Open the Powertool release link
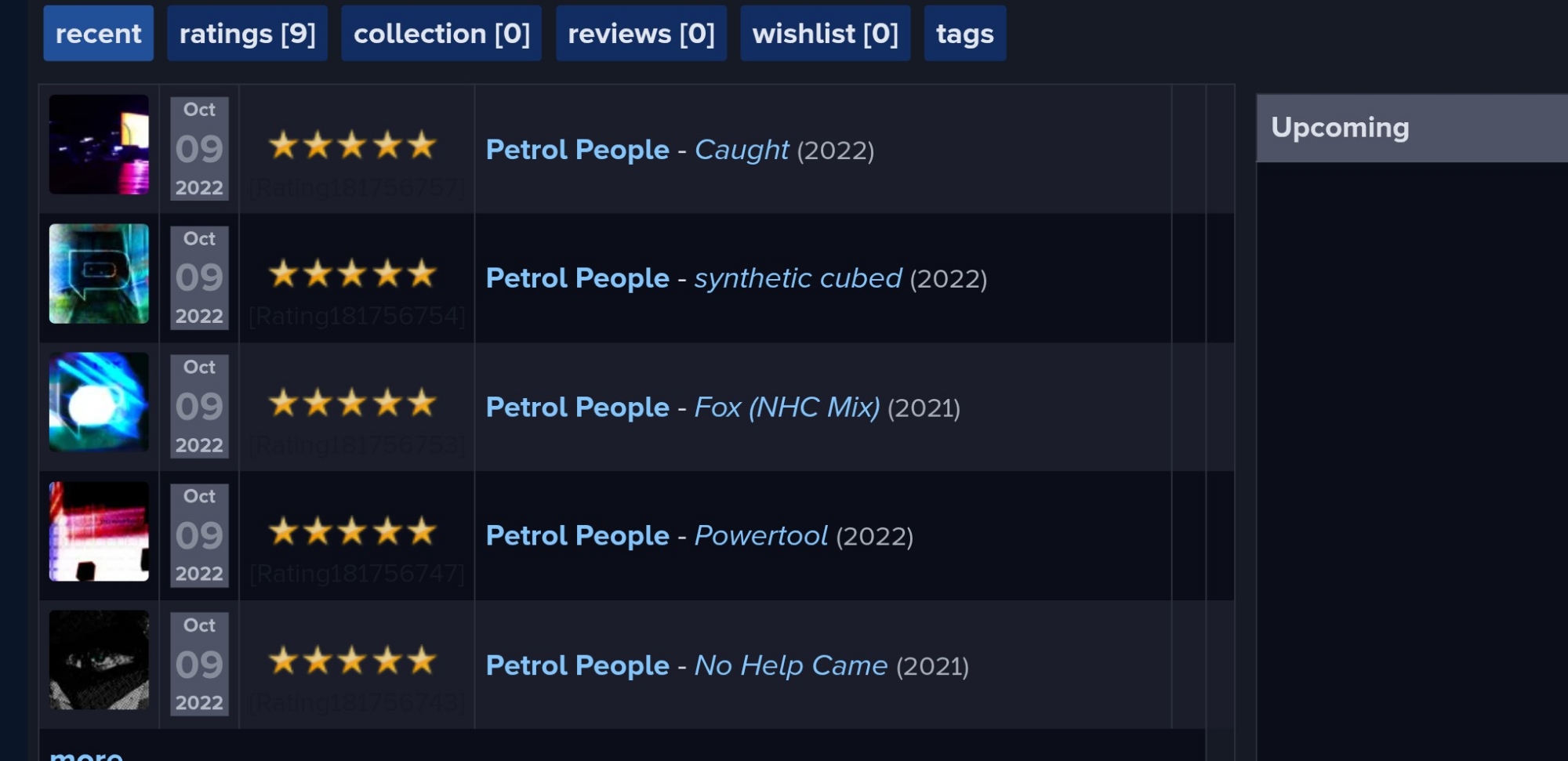 pyautogui.click(x=761, y=536)
